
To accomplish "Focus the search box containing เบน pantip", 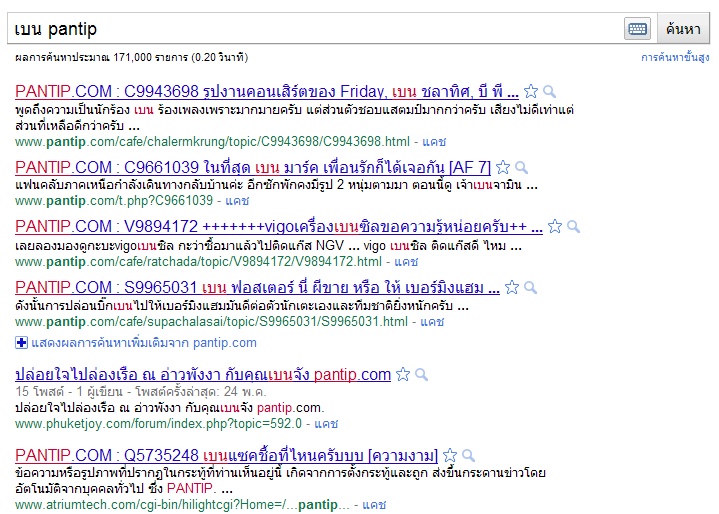I will [x=315, y=29].
